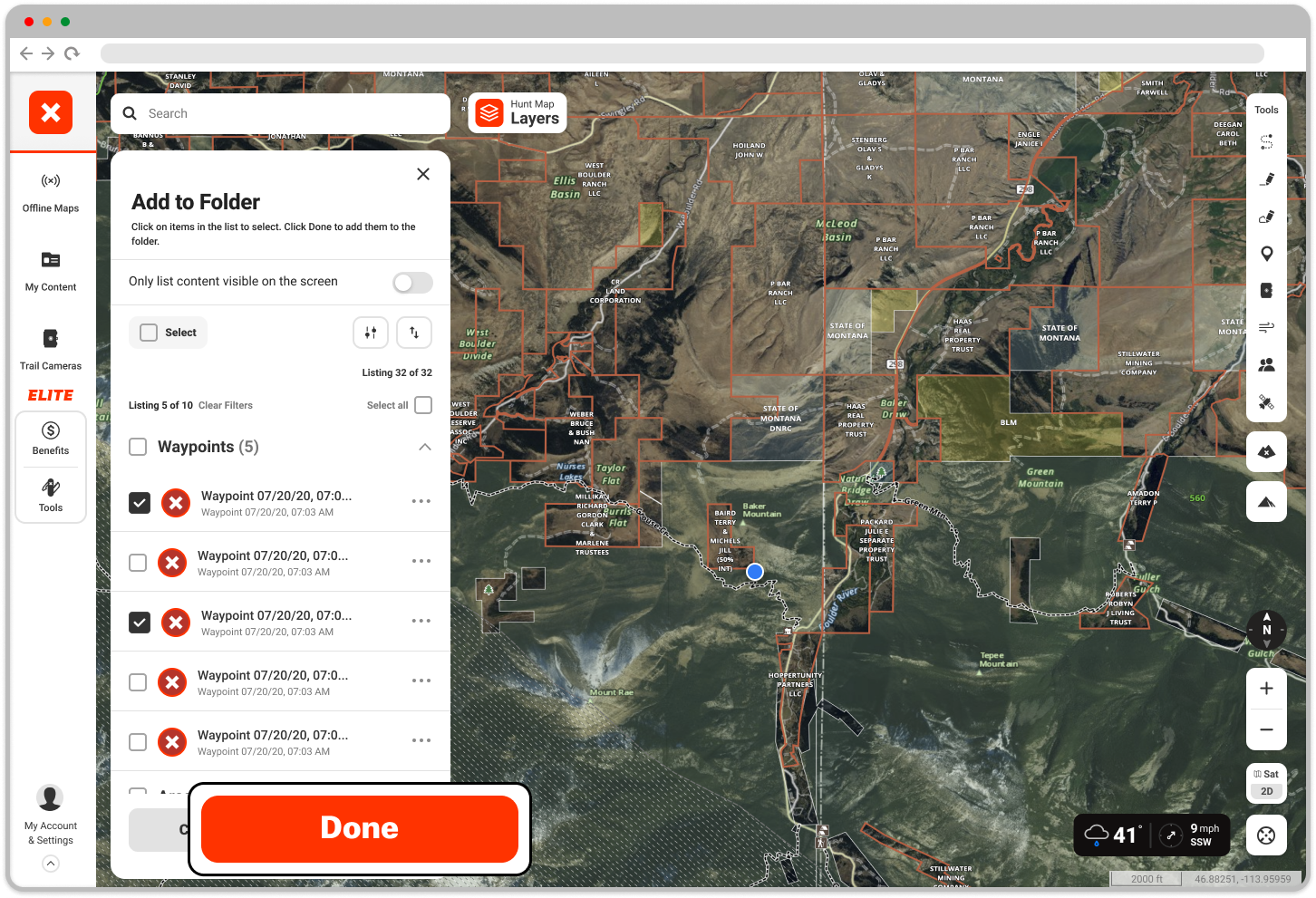1316x898 pixels.
Task: Click the browser forward arrow
Action: coord(48,53)
